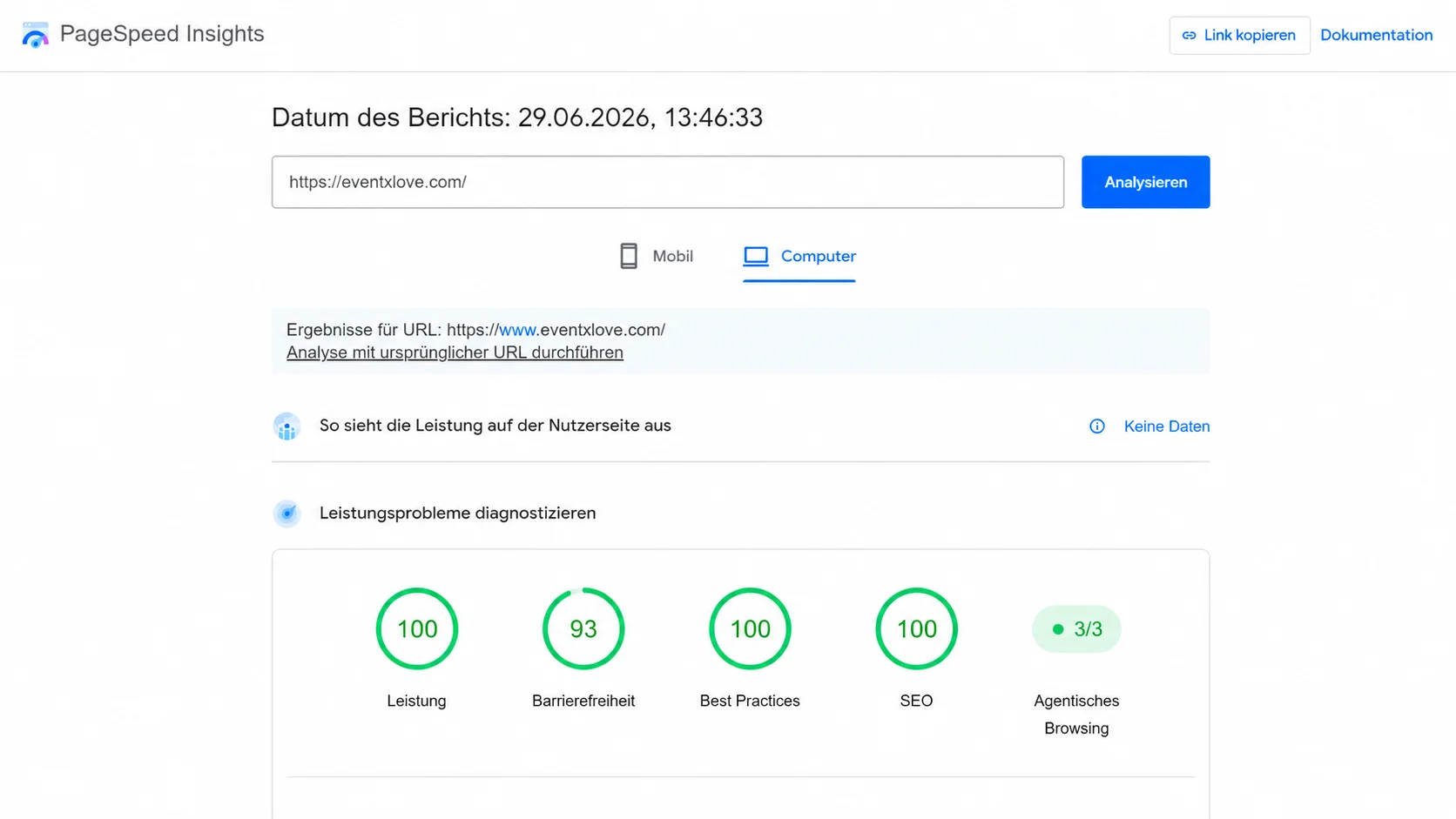1456x819 pixels.
Task: Click the Analysieren button
Action: tap(1145, 182)
